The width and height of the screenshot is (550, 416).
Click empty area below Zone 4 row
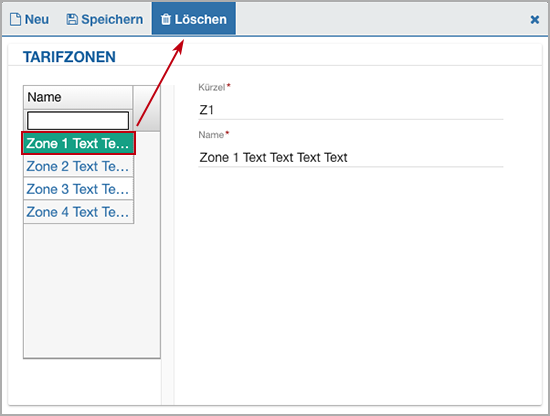pyautogui.click(x=92, y=290)
